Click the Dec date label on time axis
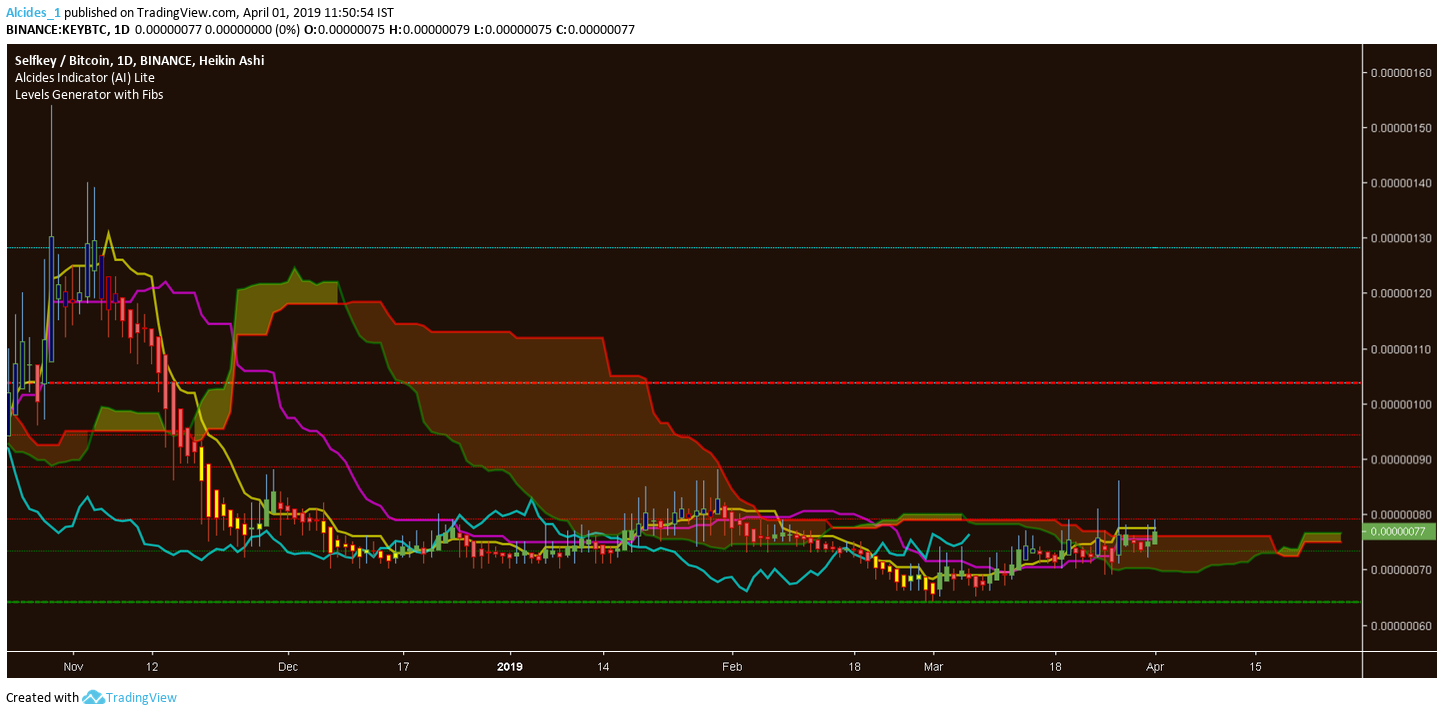This screenshot has width=1444, height=715. point(288,665)
